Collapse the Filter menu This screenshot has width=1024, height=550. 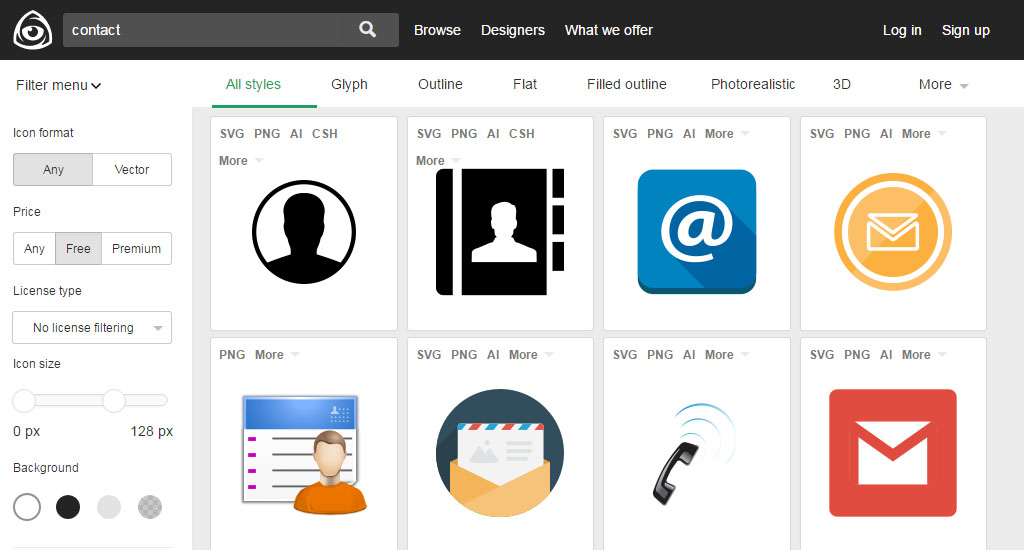coord(59,85)
